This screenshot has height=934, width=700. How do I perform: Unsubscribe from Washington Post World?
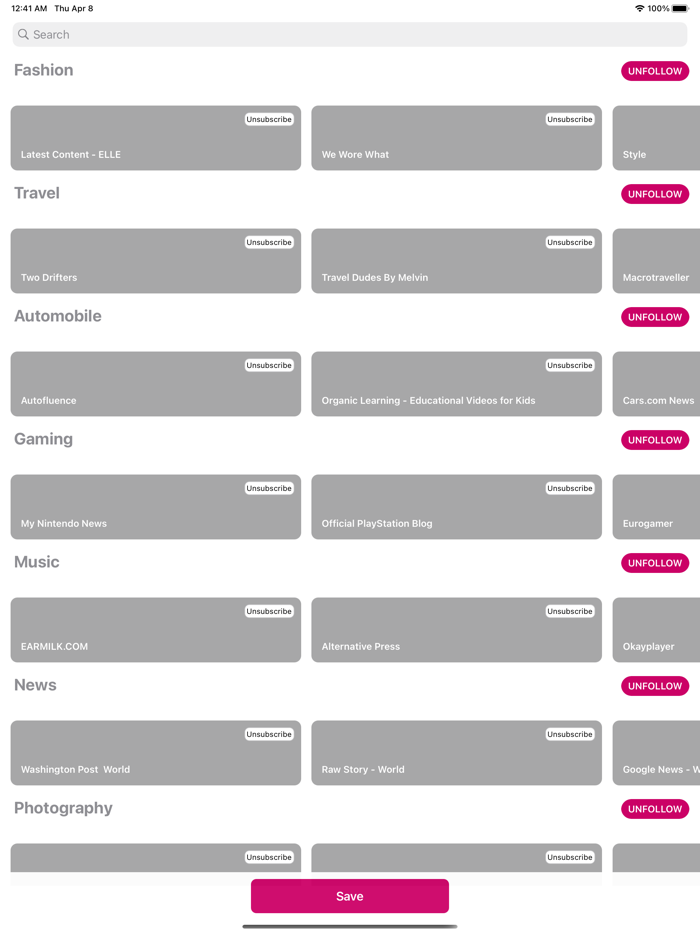pos(269,734)
